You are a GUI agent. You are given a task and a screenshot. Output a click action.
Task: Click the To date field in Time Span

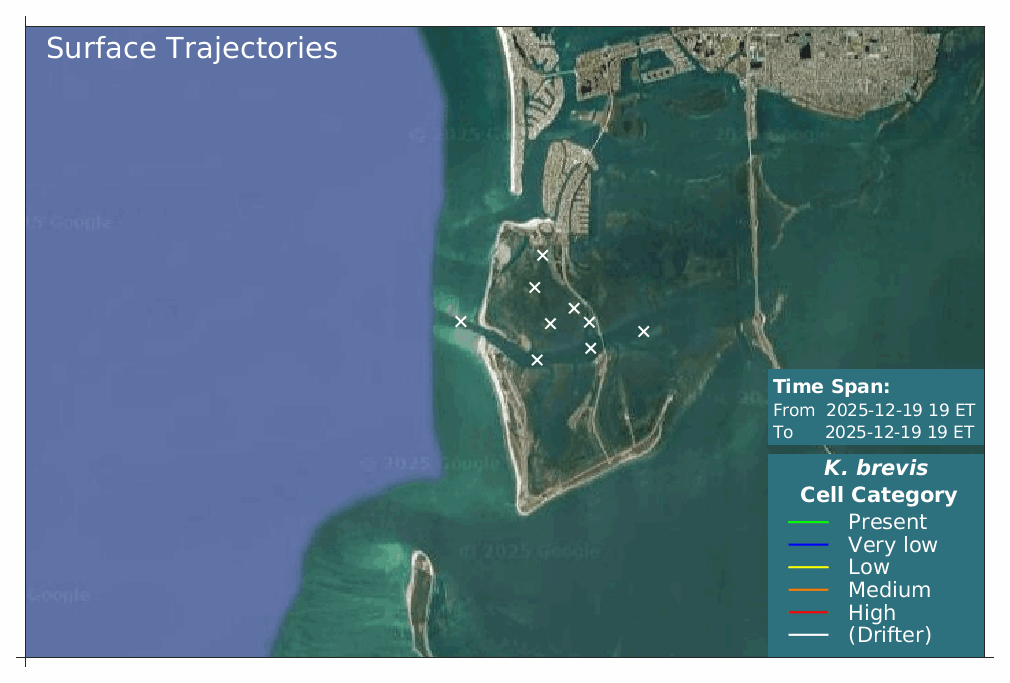pyautogui.click(x=875, y=432)
